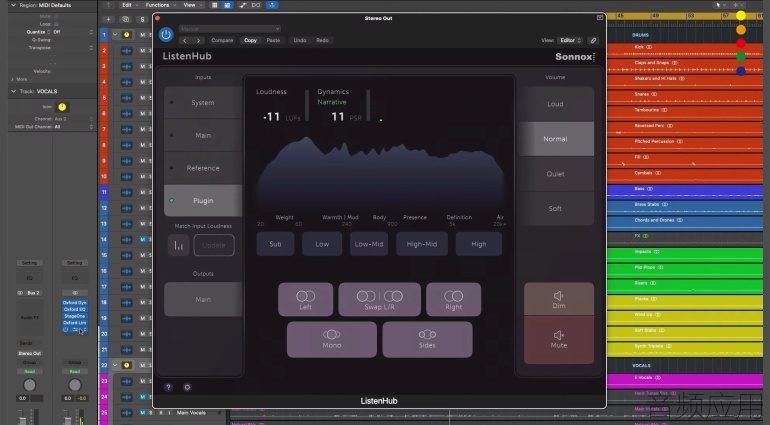
Task: Click the up arrow icon left of Edit
Action: (x=109, y=5)
